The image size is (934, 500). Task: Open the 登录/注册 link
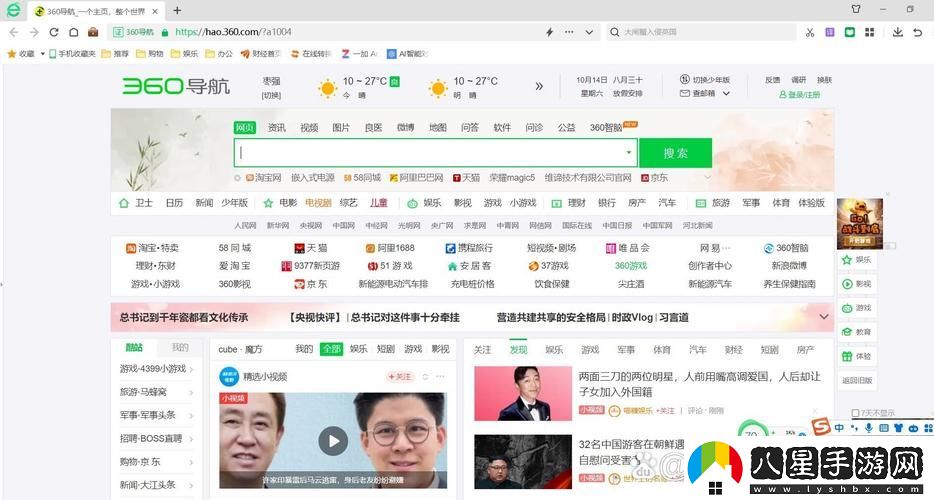point(802,95)
